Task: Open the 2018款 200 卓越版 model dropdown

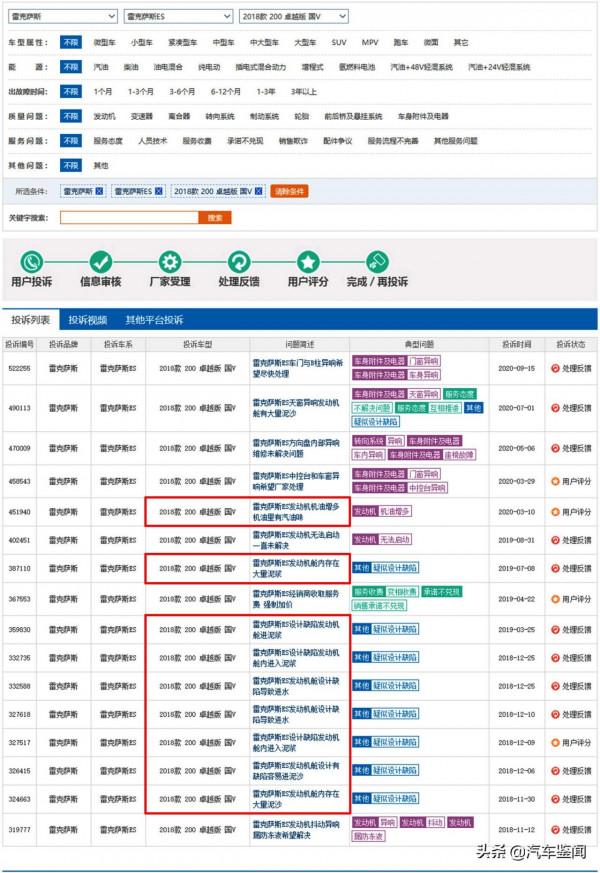Action: coord(294,17)
